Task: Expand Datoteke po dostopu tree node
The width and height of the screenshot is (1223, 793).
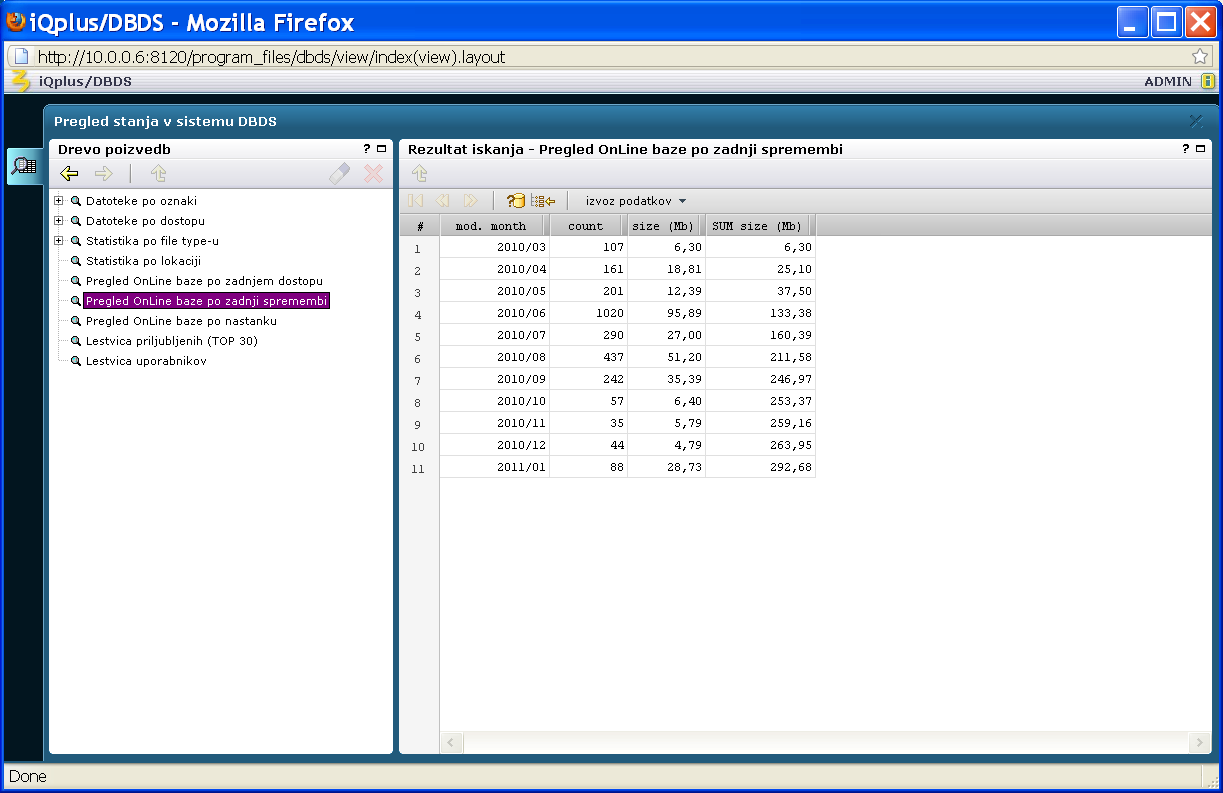Action: pos(59,221)
